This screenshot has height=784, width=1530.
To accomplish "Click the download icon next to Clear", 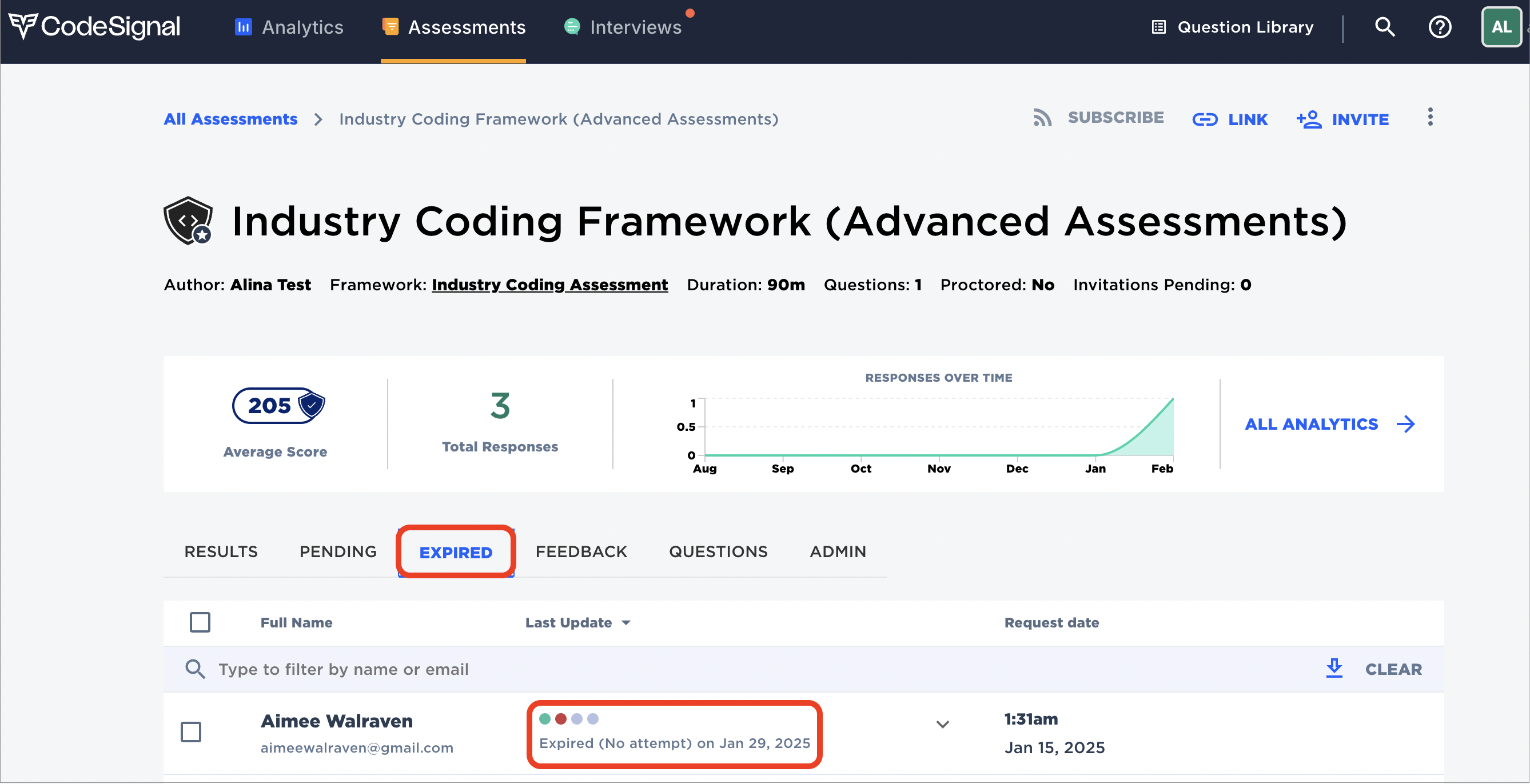I will tap(1334, 668).
